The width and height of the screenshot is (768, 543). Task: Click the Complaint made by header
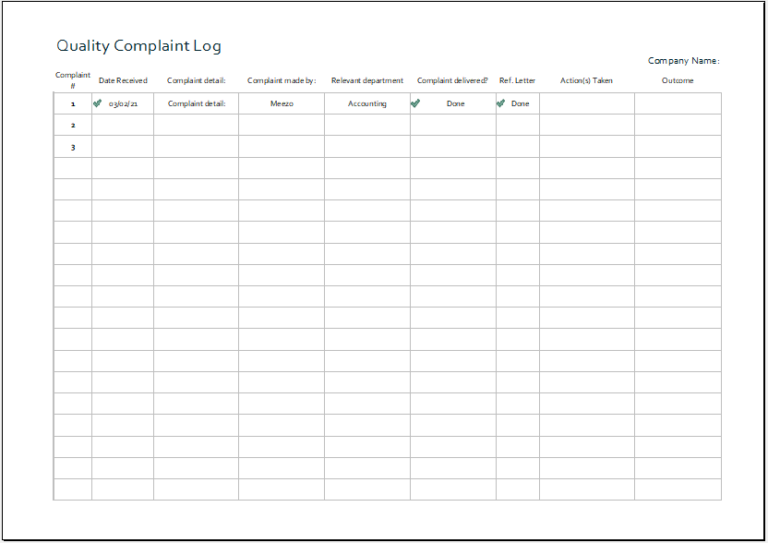pos(281,81)
